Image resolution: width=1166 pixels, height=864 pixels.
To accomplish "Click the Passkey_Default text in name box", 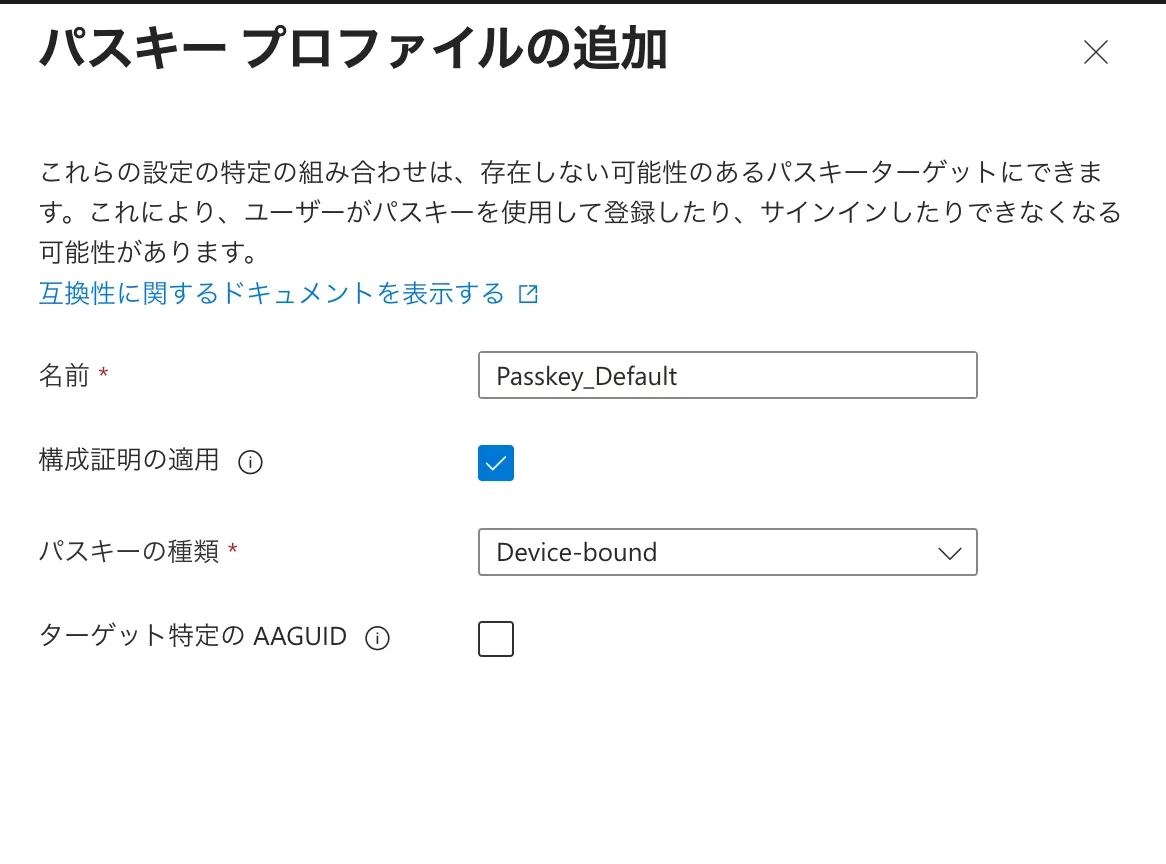I will pyautogui.click(x=587, y=376).
